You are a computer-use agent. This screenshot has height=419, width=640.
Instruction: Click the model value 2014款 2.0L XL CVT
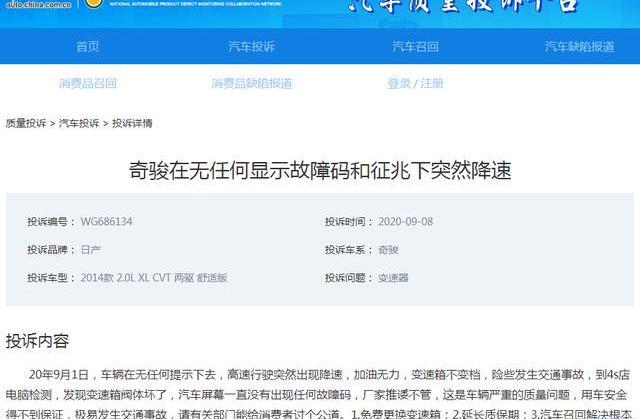tap(154, 278)
